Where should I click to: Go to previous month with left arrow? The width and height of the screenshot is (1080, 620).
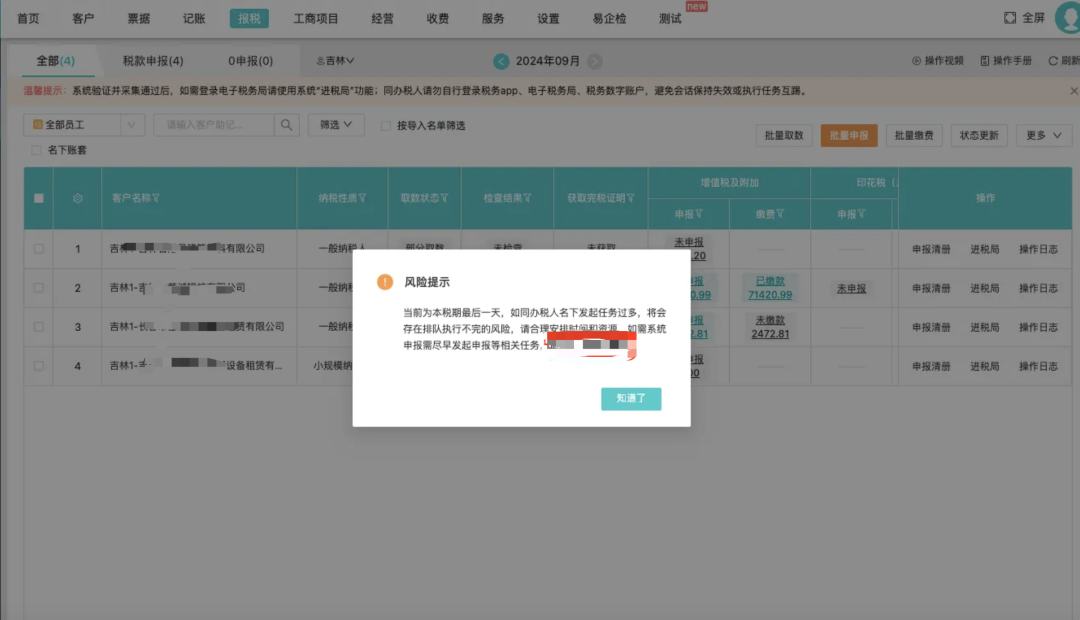point(501,61)
